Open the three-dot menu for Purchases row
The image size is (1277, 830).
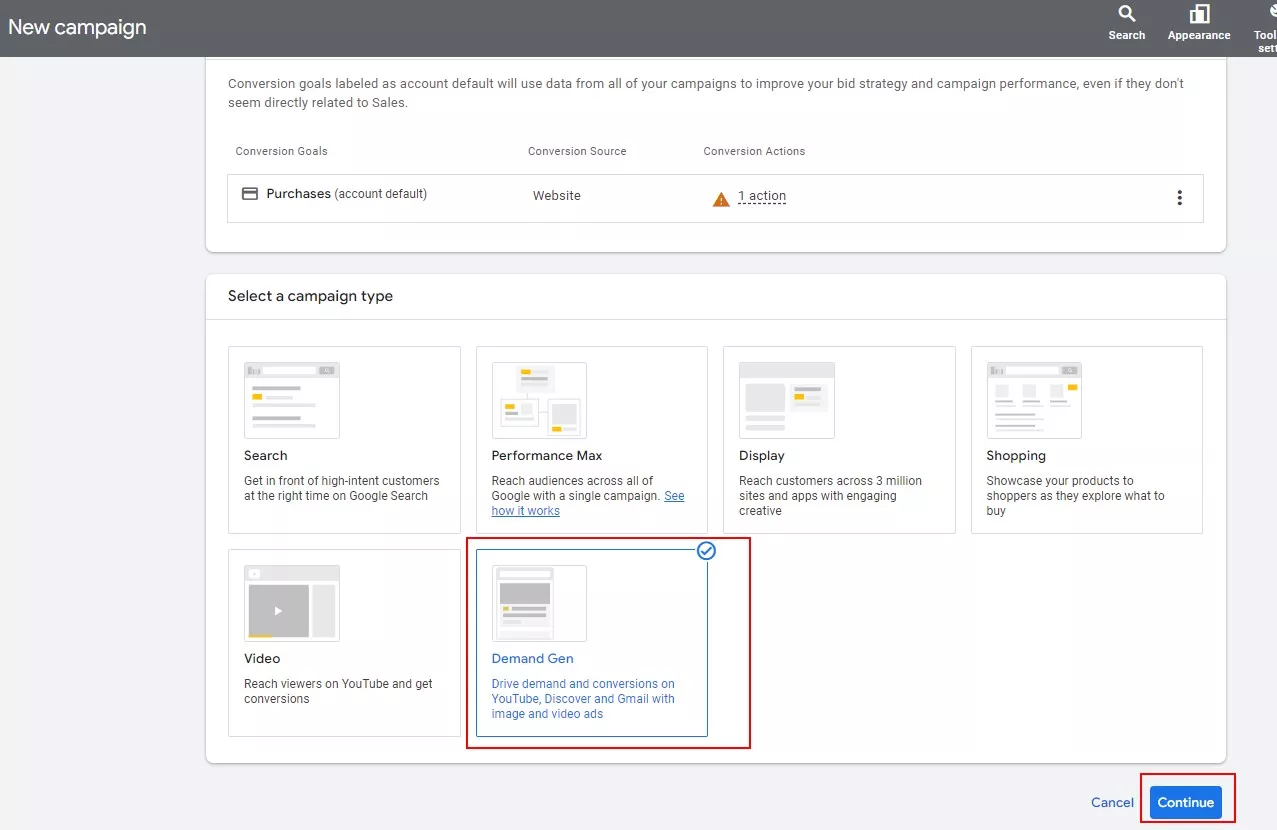point(1179,198)
